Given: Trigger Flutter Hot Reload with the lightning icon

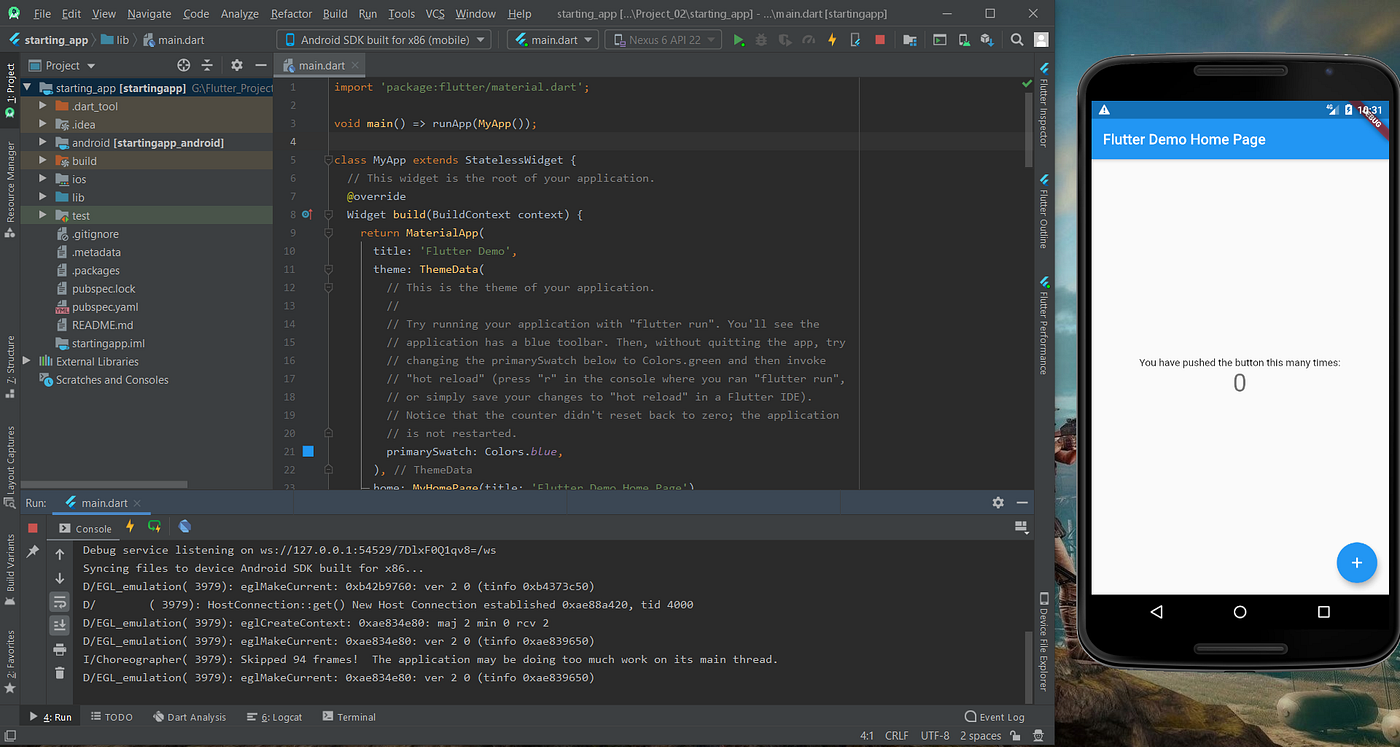Looking at the screenshot, I should [834, 39].
